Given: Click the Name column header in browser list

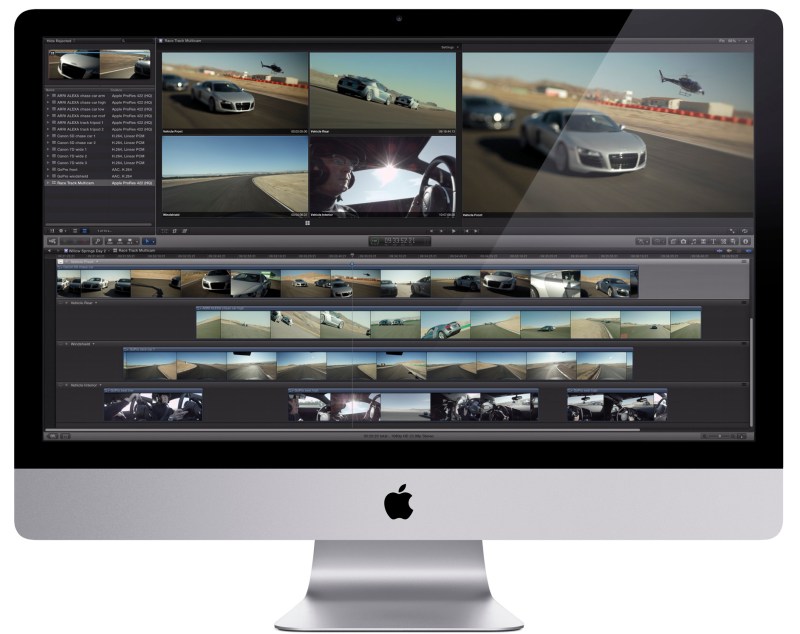Looking at the screenshot, I should pos(52,88).
